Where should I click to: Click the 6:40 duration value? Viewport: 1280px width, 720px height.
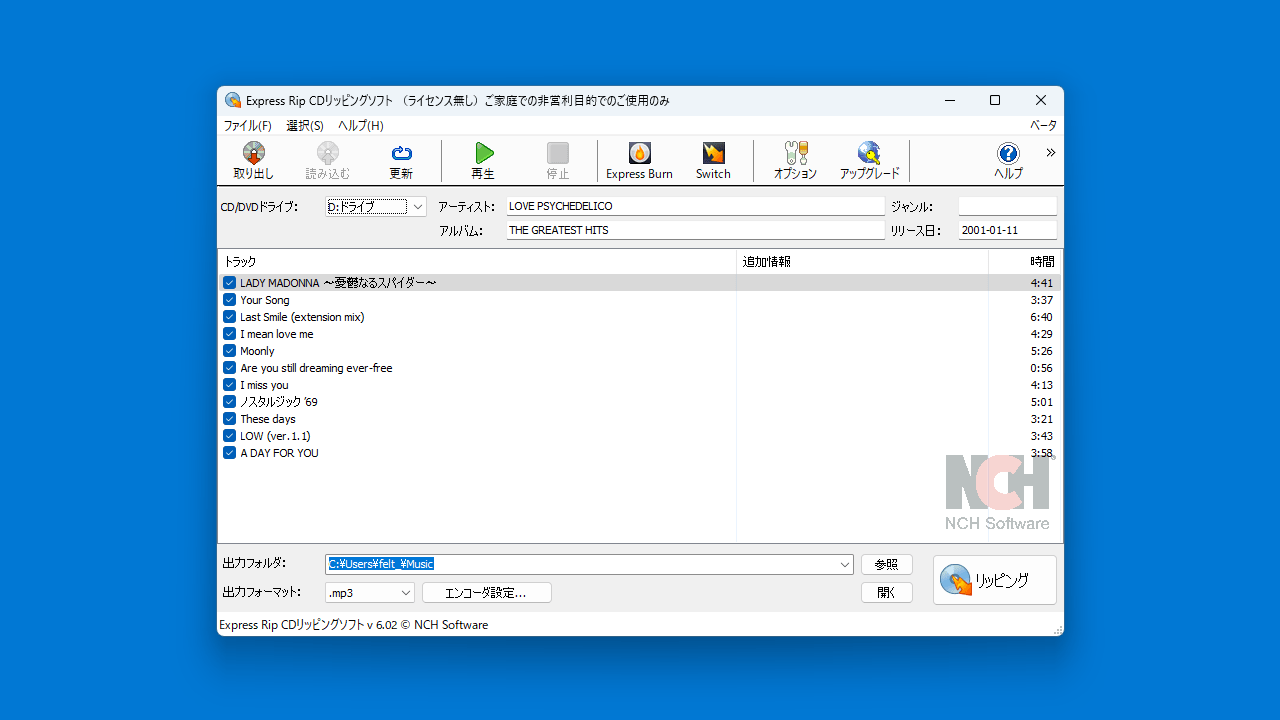coord(1042,317)
